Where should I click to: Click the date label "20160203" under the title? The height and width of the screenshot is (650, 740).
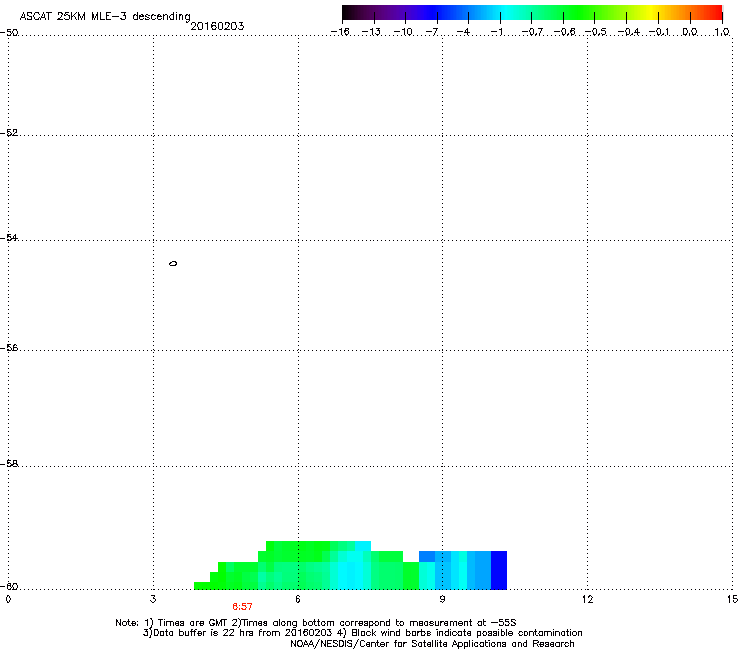[x=217, y=26]
